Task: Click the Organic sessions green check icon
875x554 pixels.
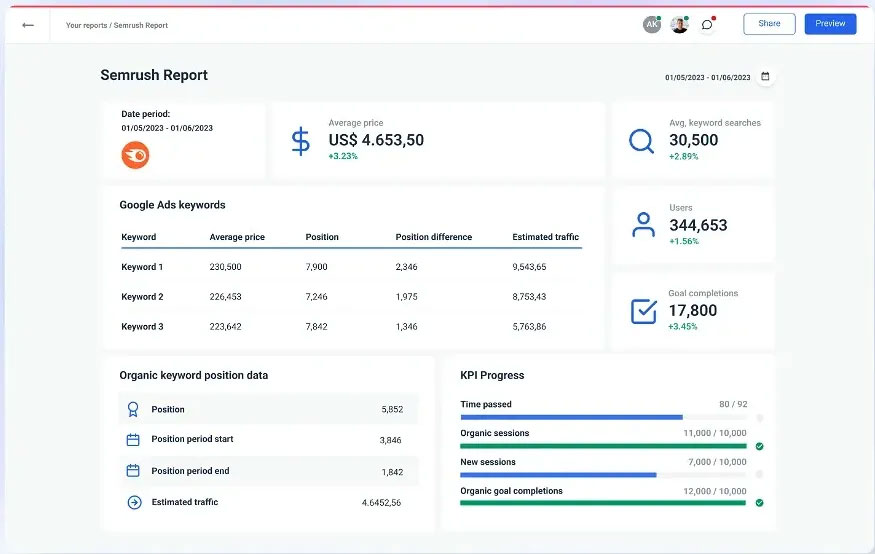Action: point(759,446)
